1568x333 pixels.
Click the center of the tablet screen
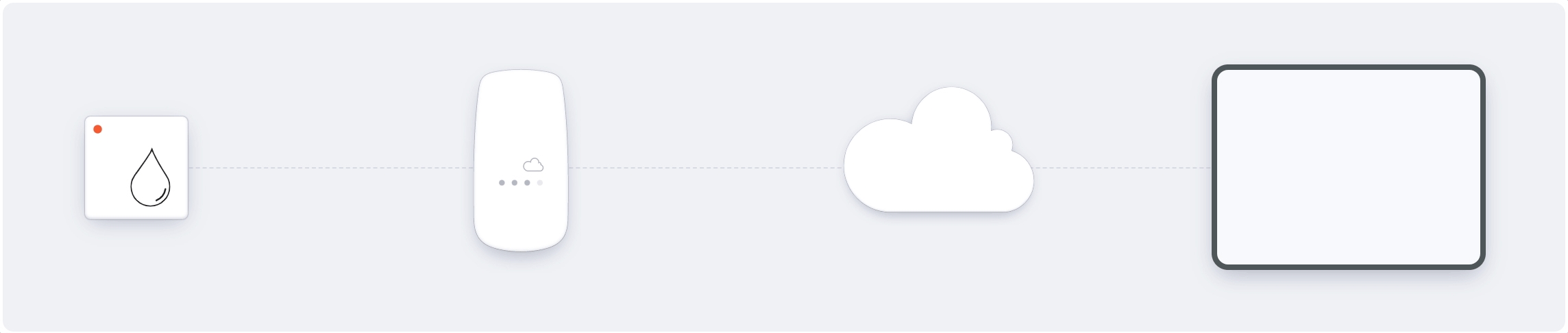pos(1348,167)
